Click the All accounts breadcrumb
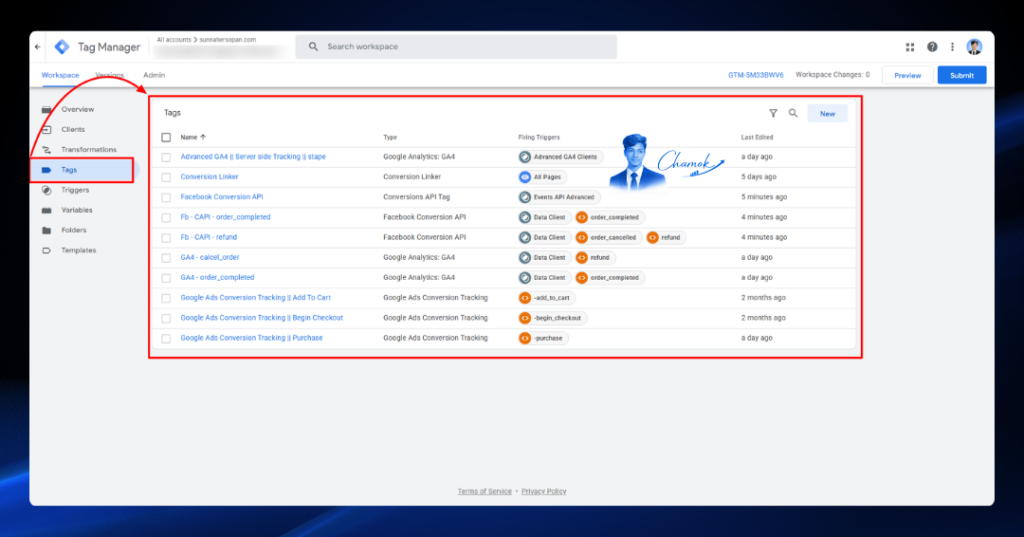 coord(174,40)
